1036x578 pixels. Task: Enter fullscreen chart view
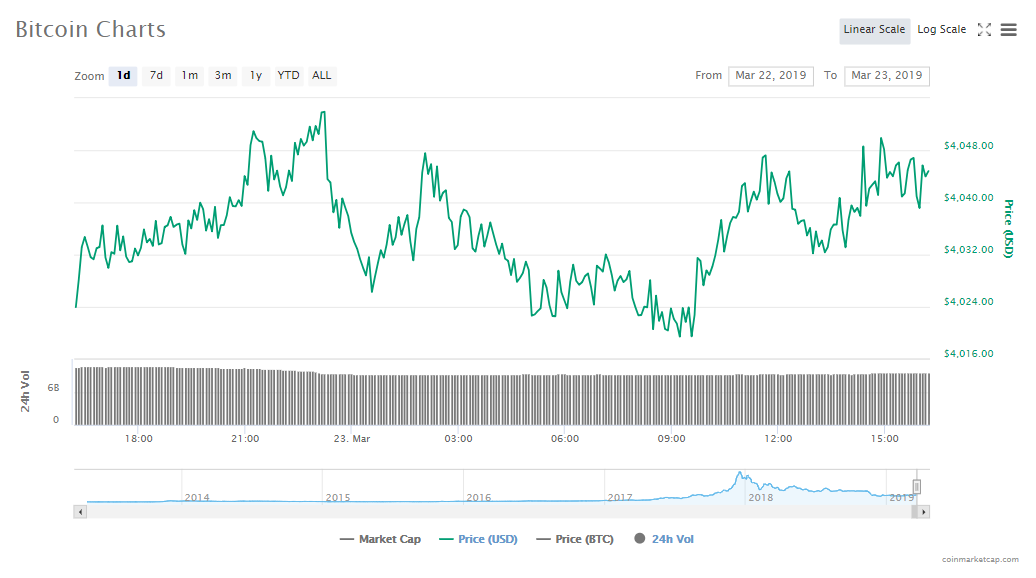click(984, 30)
